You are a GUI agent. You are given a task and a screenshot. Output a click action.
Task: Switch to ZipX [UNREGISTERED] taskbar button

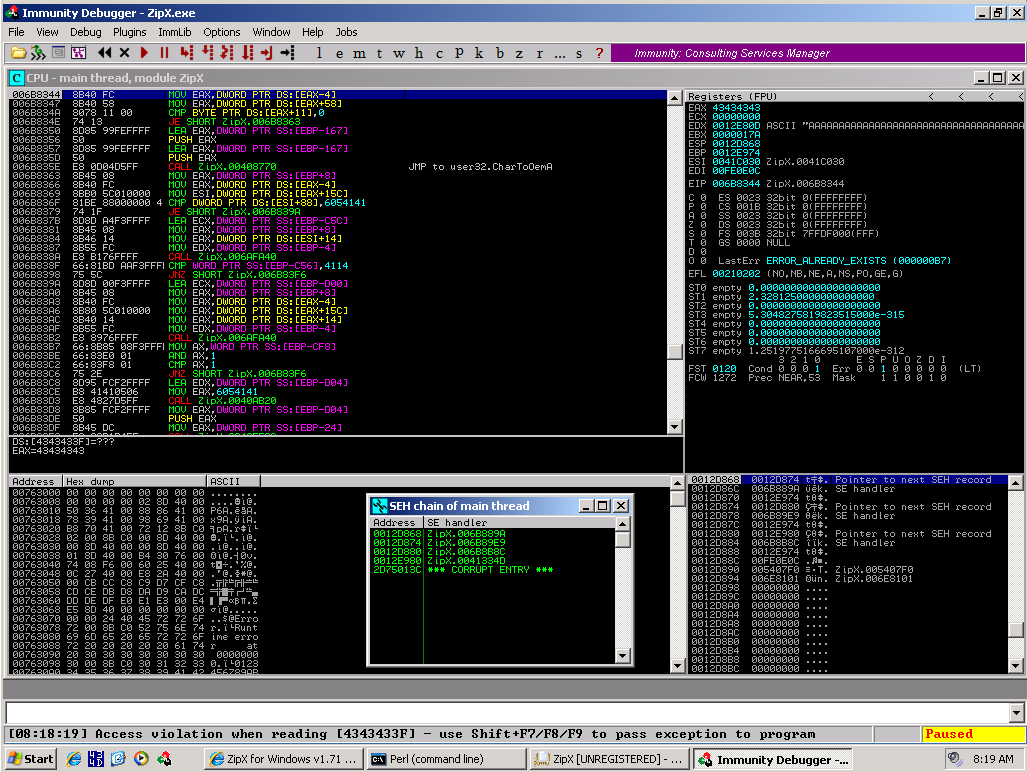tap(608, 759)
